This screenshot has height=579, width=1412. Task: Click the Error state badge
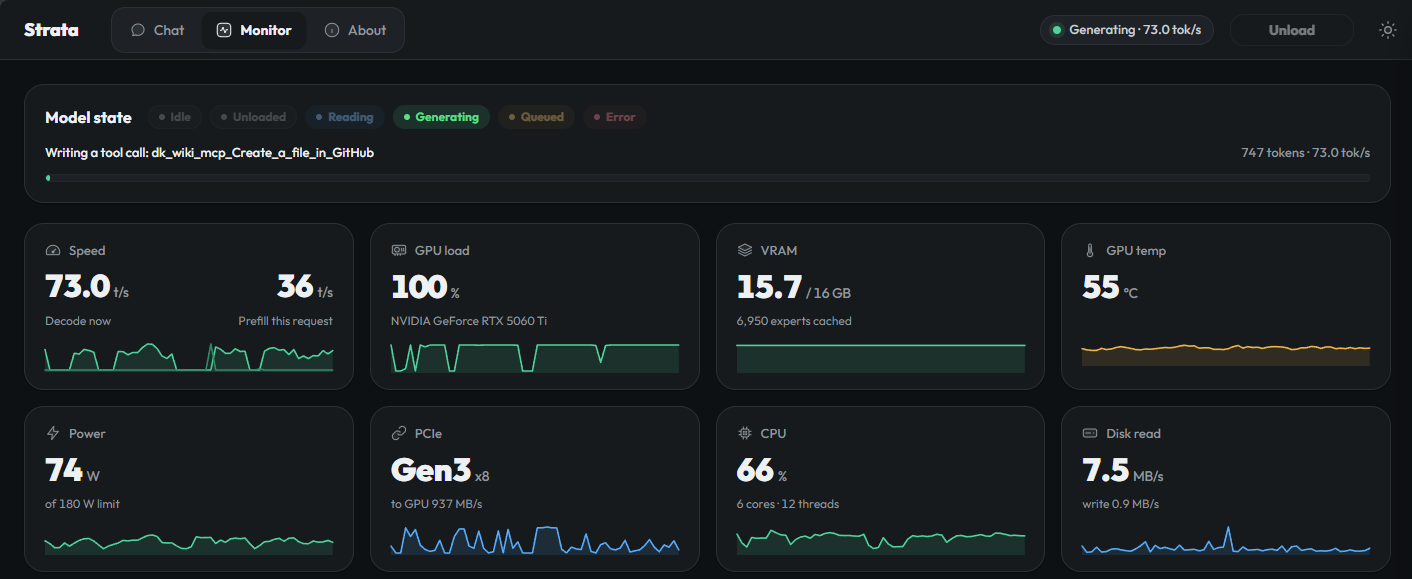(615, 117)
